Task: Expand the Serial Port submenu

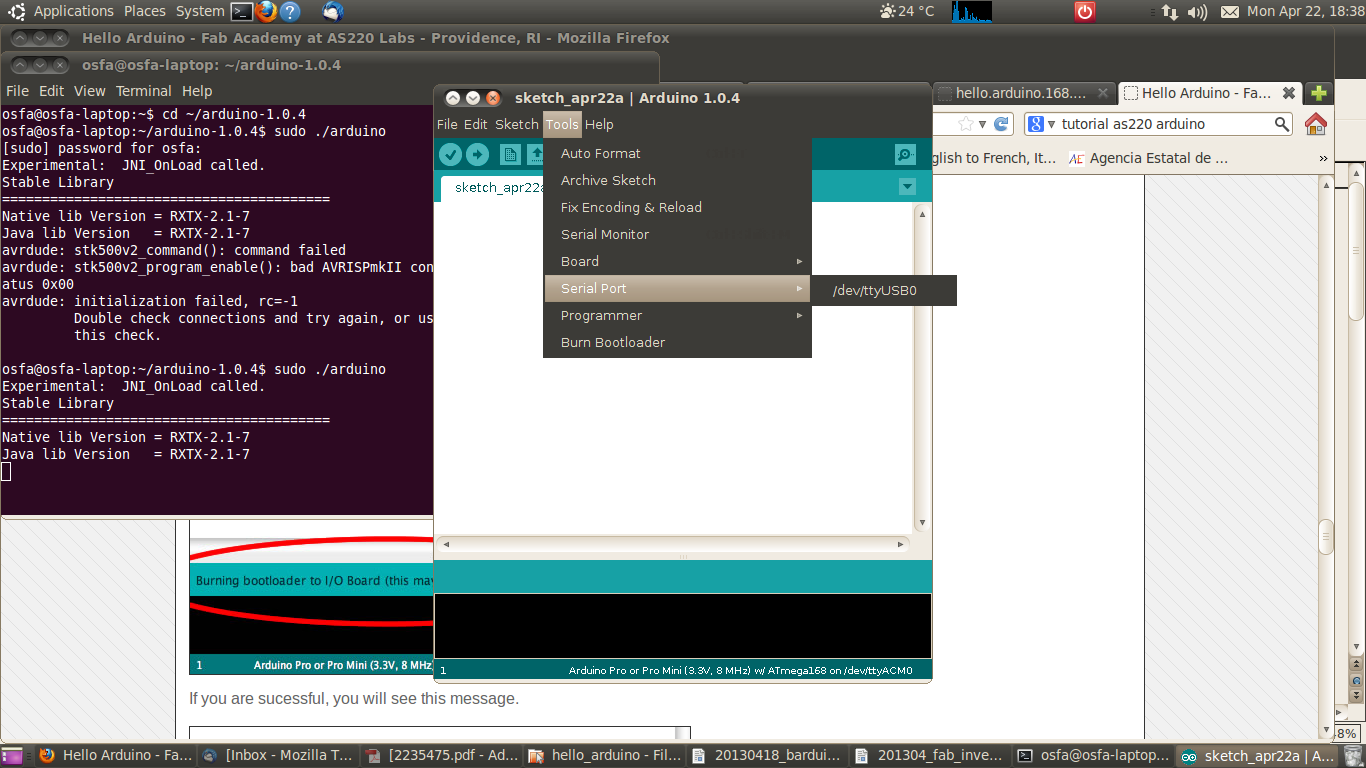Action: pos(677,289)
